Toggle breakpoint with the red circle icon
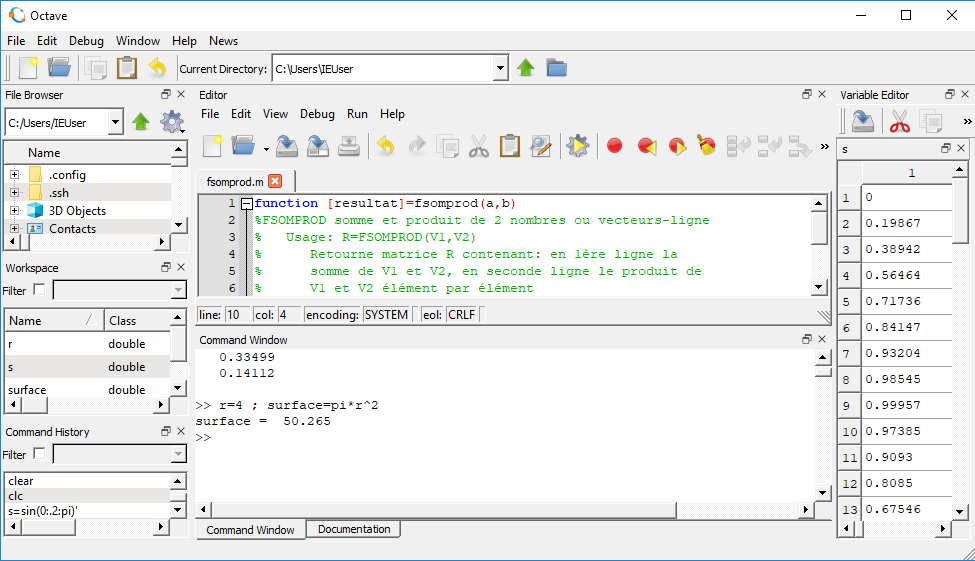The width and height of the screenshot is (975, 561). coord(614,146)
